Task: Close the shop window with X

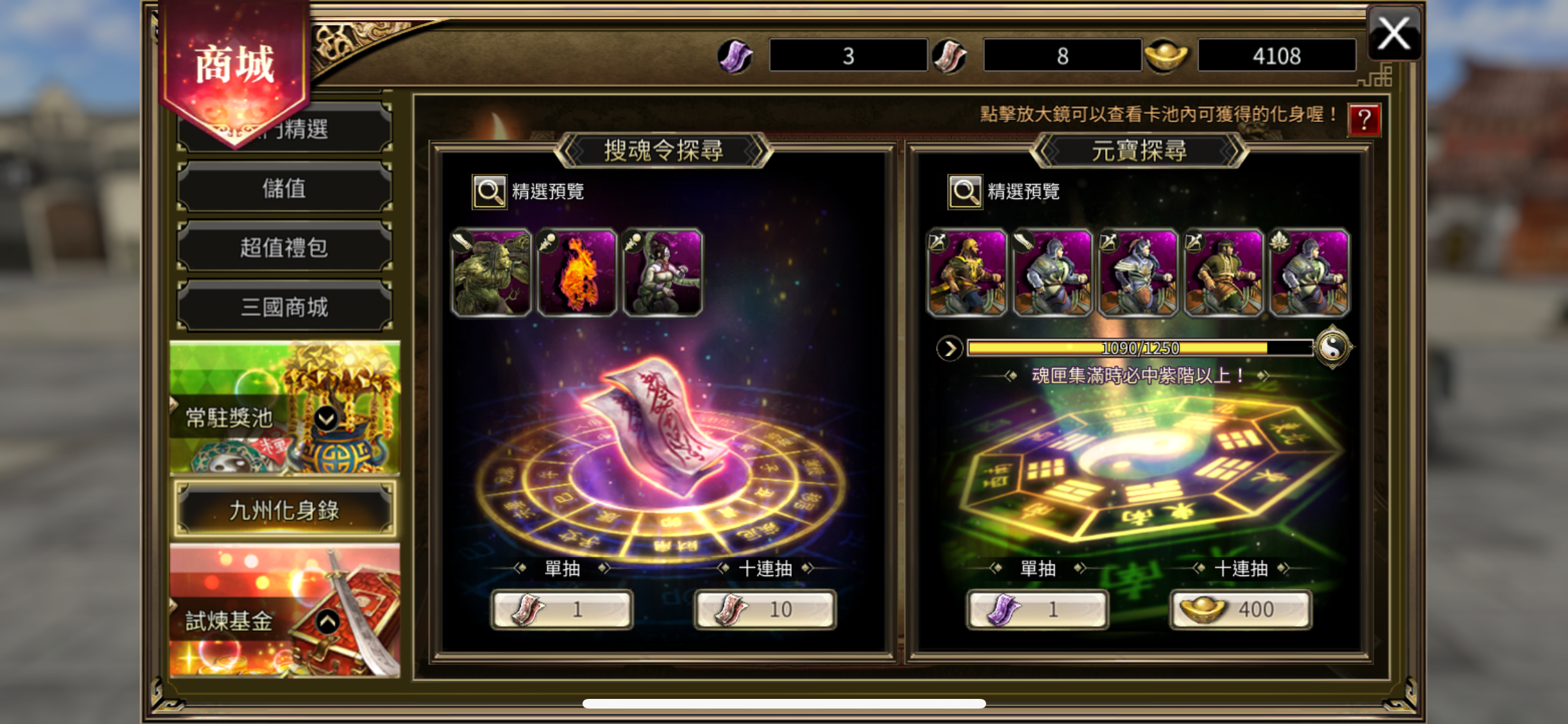Action: 1394,33
